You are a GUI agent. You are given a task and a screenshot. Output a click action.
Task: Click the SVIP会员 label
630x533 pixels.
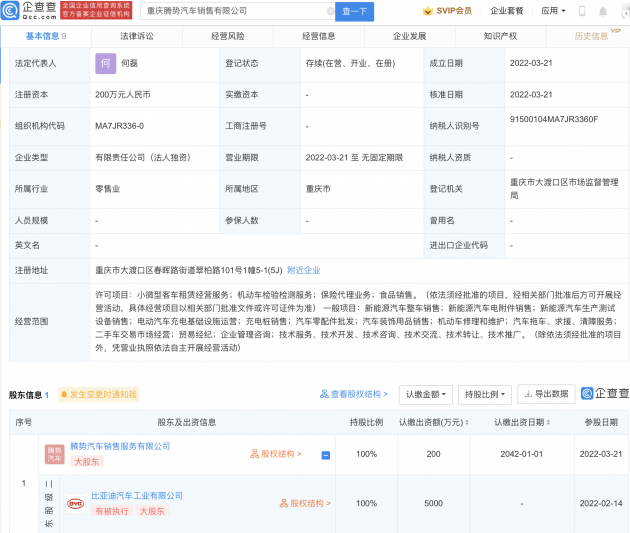[x=454, y=11]
